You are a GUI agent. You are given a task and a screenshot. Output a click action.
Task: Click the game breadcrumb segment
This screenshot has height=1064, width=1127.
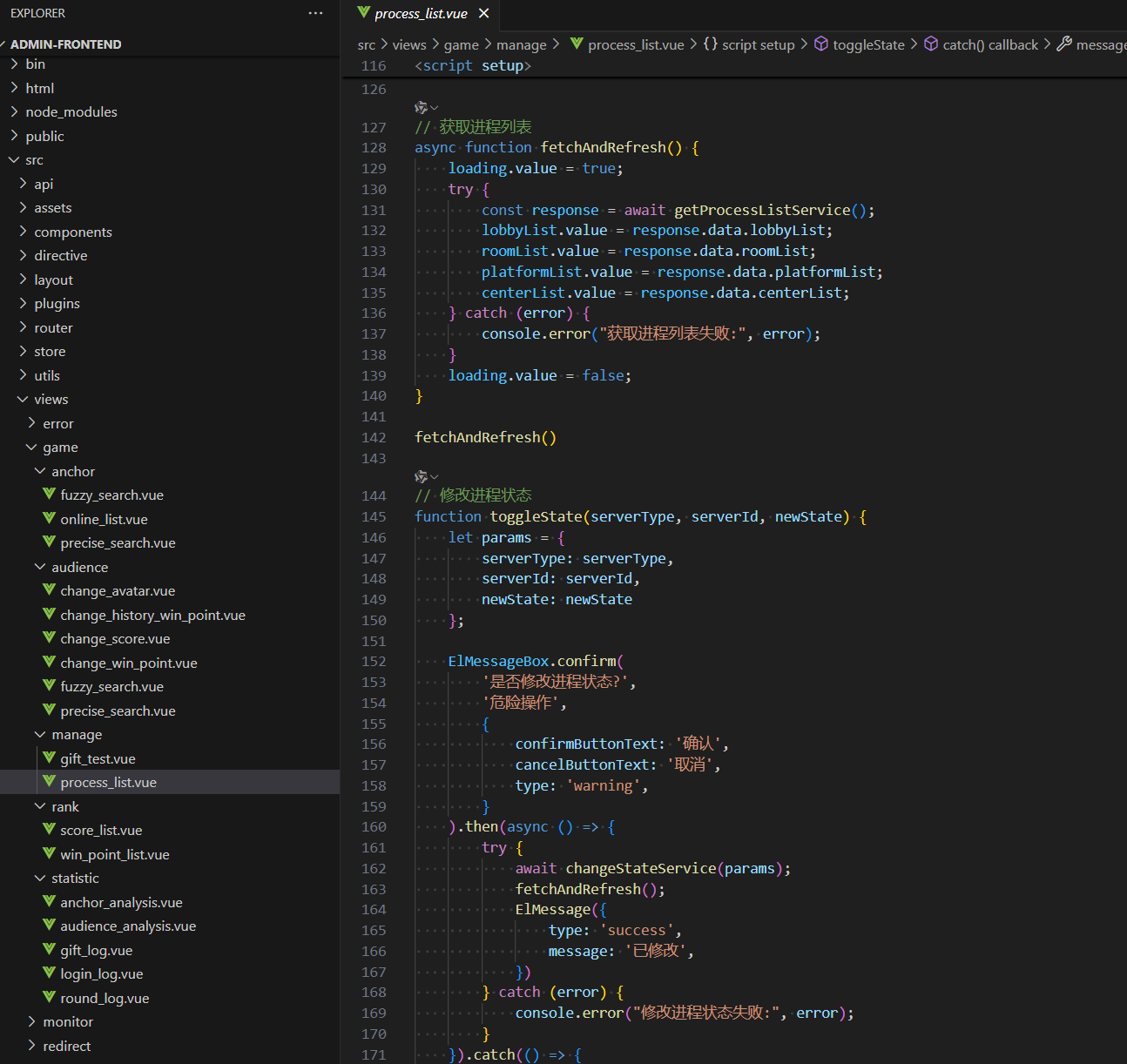tap(462, 44)
